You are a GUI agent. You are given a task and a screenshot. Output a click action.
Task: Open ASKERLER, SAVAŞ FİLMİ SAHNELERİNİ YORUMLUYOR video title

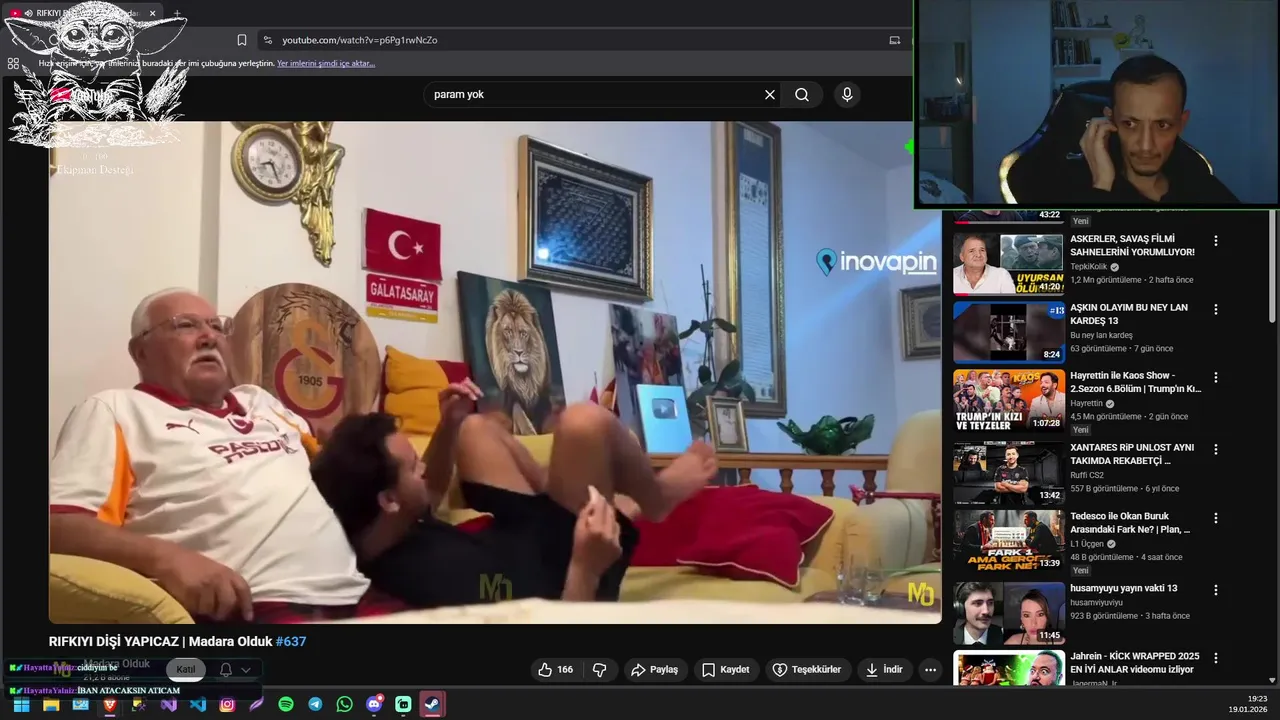[x=1132, y=246]
